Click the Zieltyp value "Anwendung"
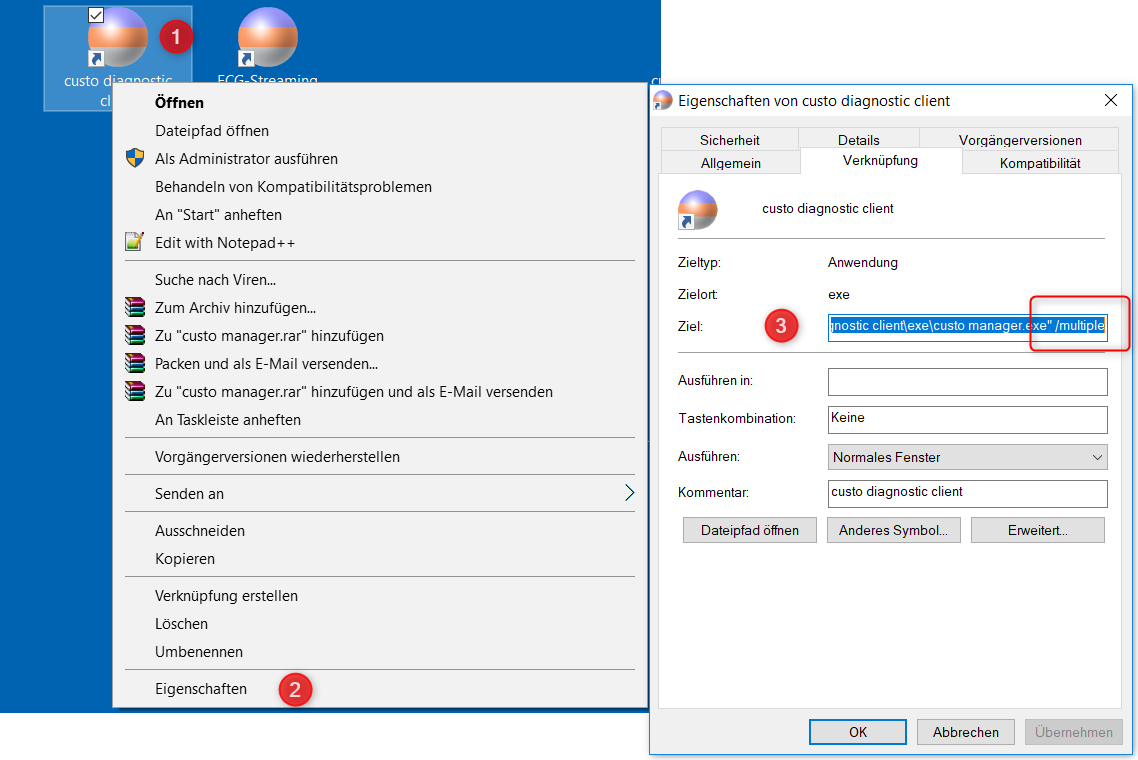 (862, 262)
